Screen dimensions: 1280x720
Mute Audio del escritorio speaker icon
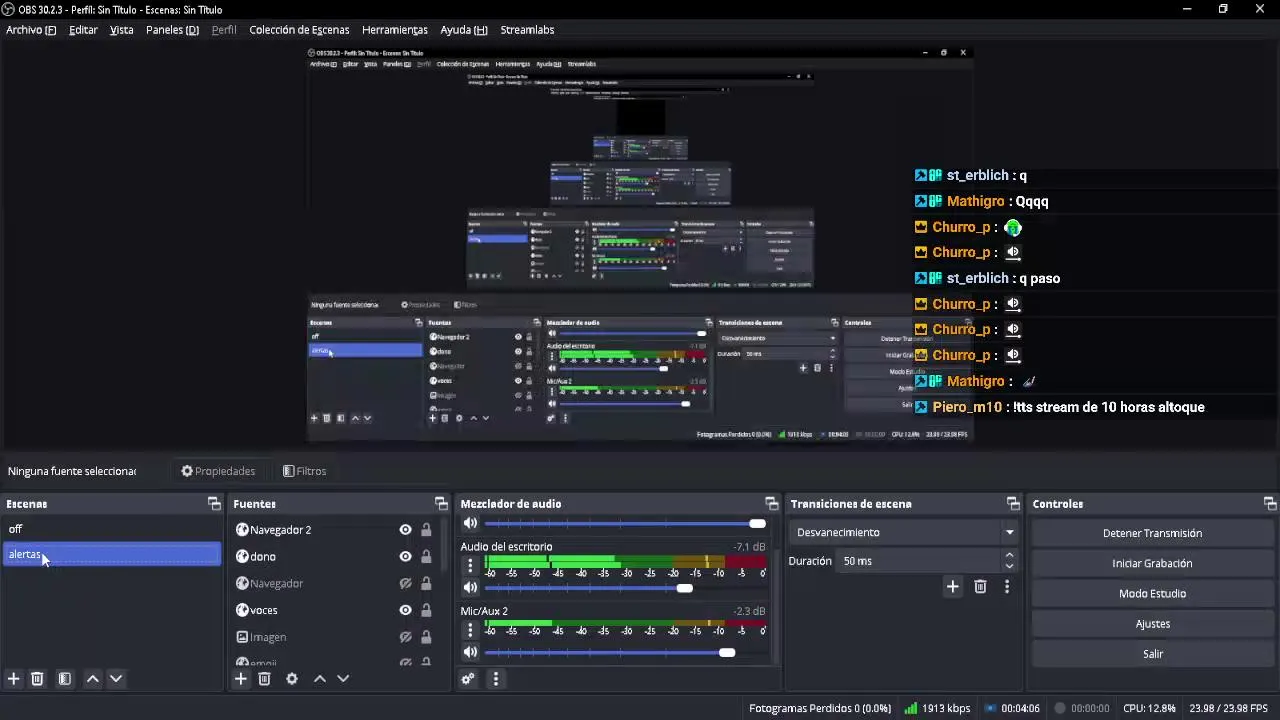[x=470, y=588]
